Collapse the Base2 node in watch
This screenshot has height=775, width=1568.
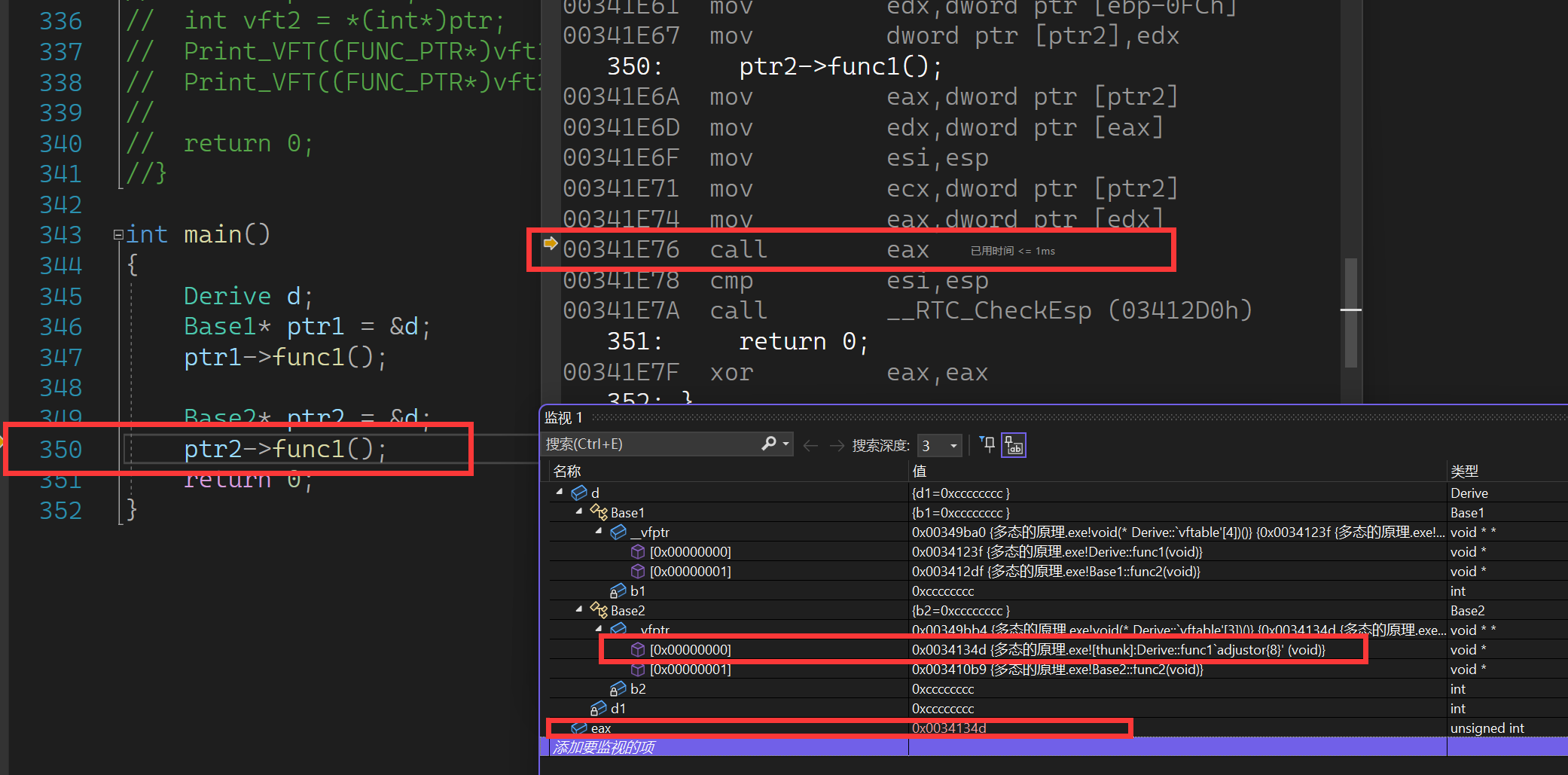click(579, 609)
